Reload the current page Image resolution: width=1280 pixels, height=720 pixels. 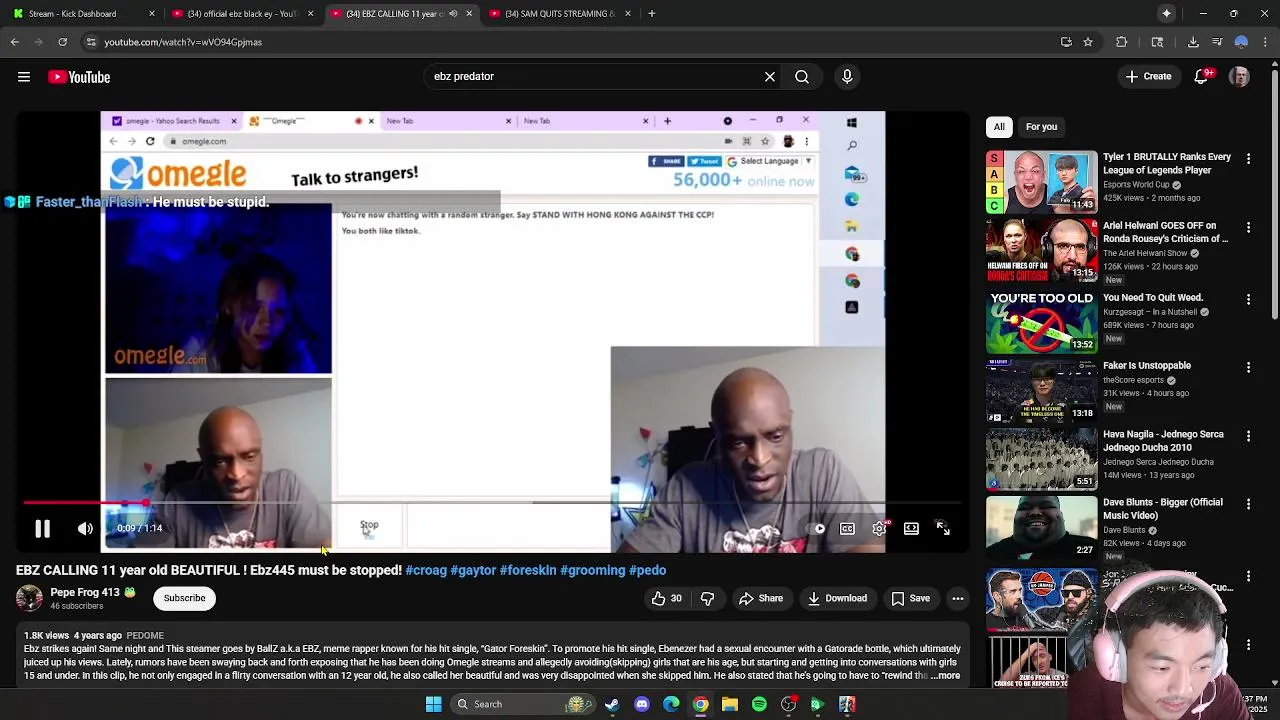(62, 42)
